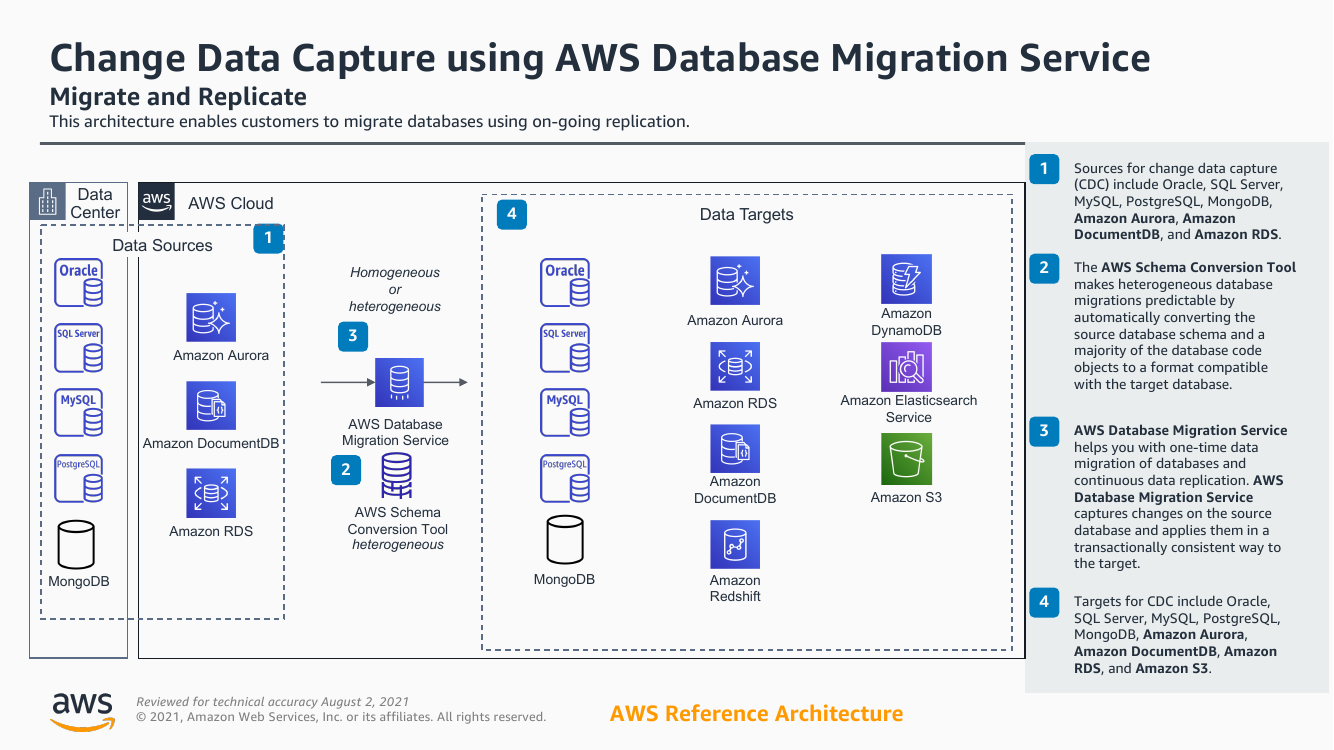Viewport: 1334px width, 750px height.
Task: Click the Amazon S3 bucket icon
Action: 906,459
